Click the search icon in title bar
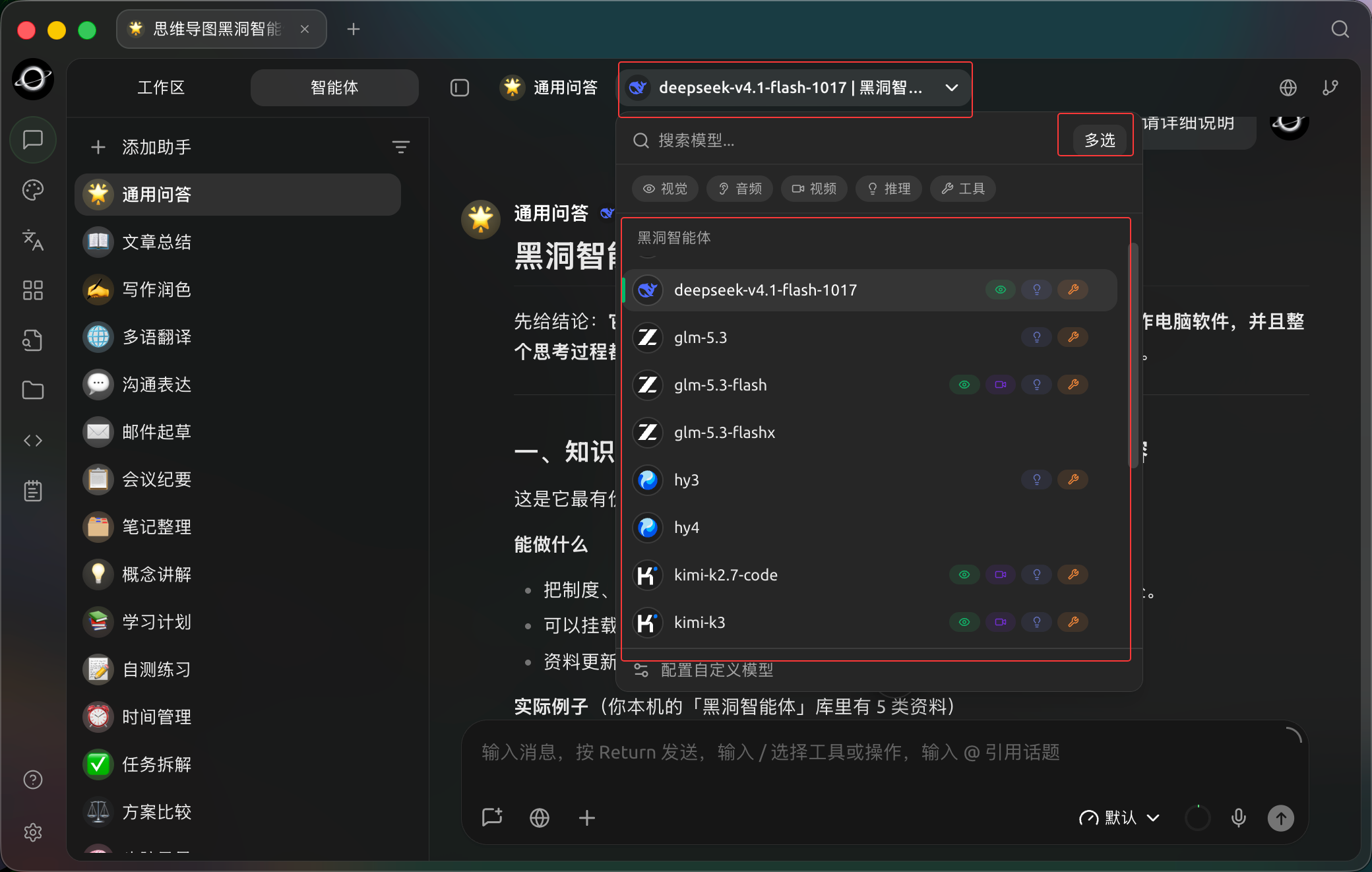 tap(1340, 30)
